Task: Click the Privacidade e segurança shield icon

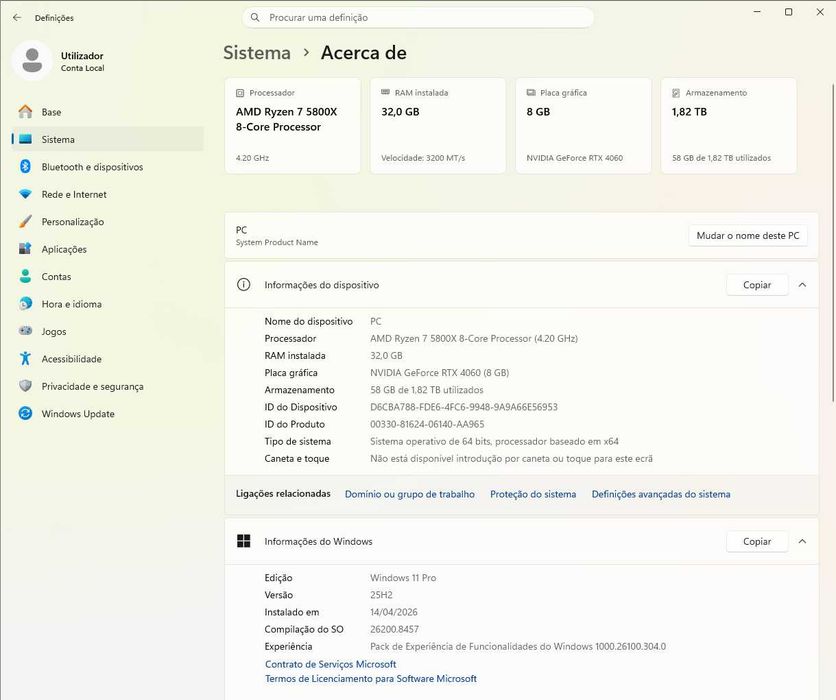Action: (25, 385)
